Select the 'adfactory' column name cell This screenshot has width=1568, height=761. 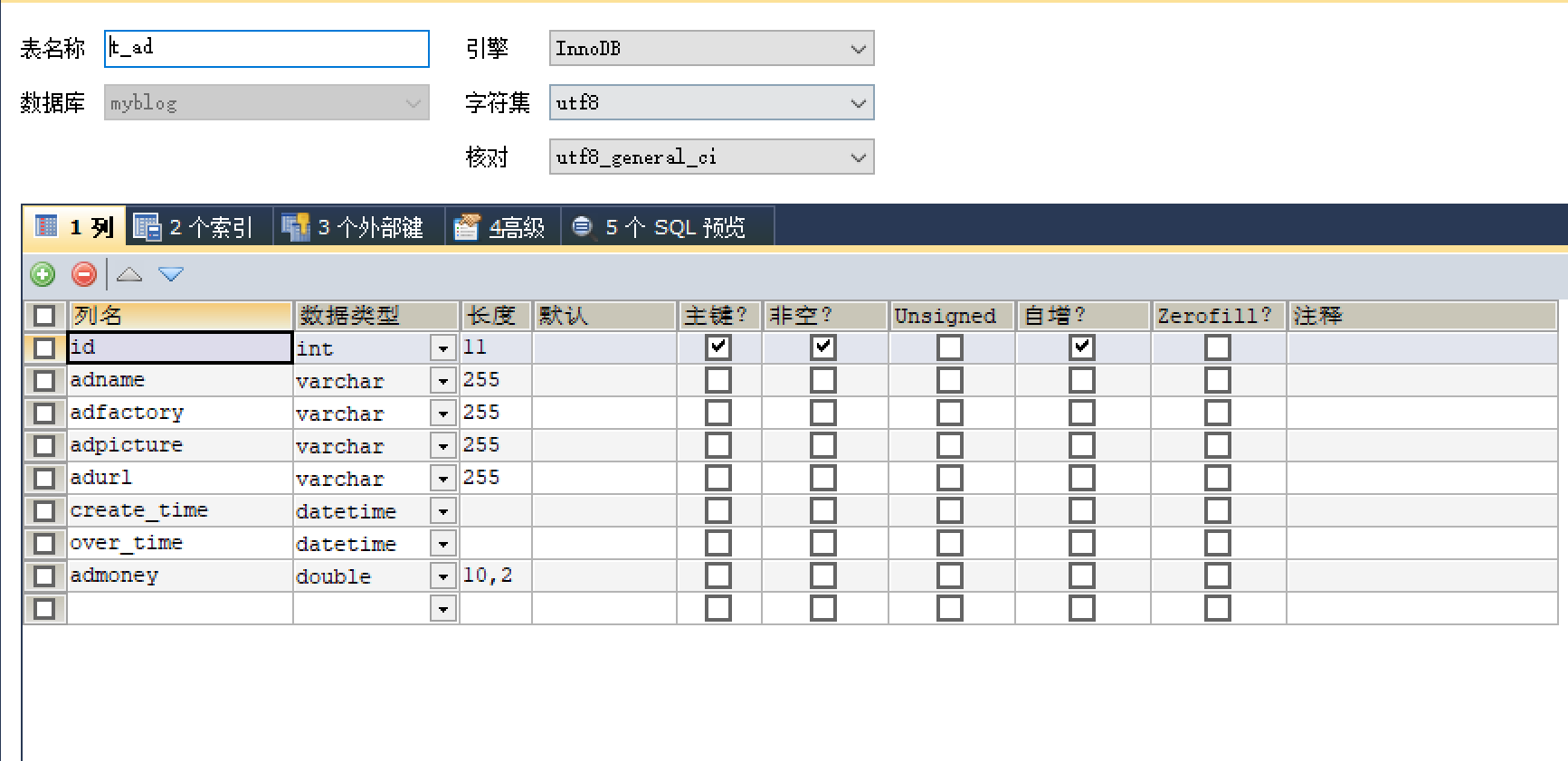pyautogui.click(x=180, y=413)
